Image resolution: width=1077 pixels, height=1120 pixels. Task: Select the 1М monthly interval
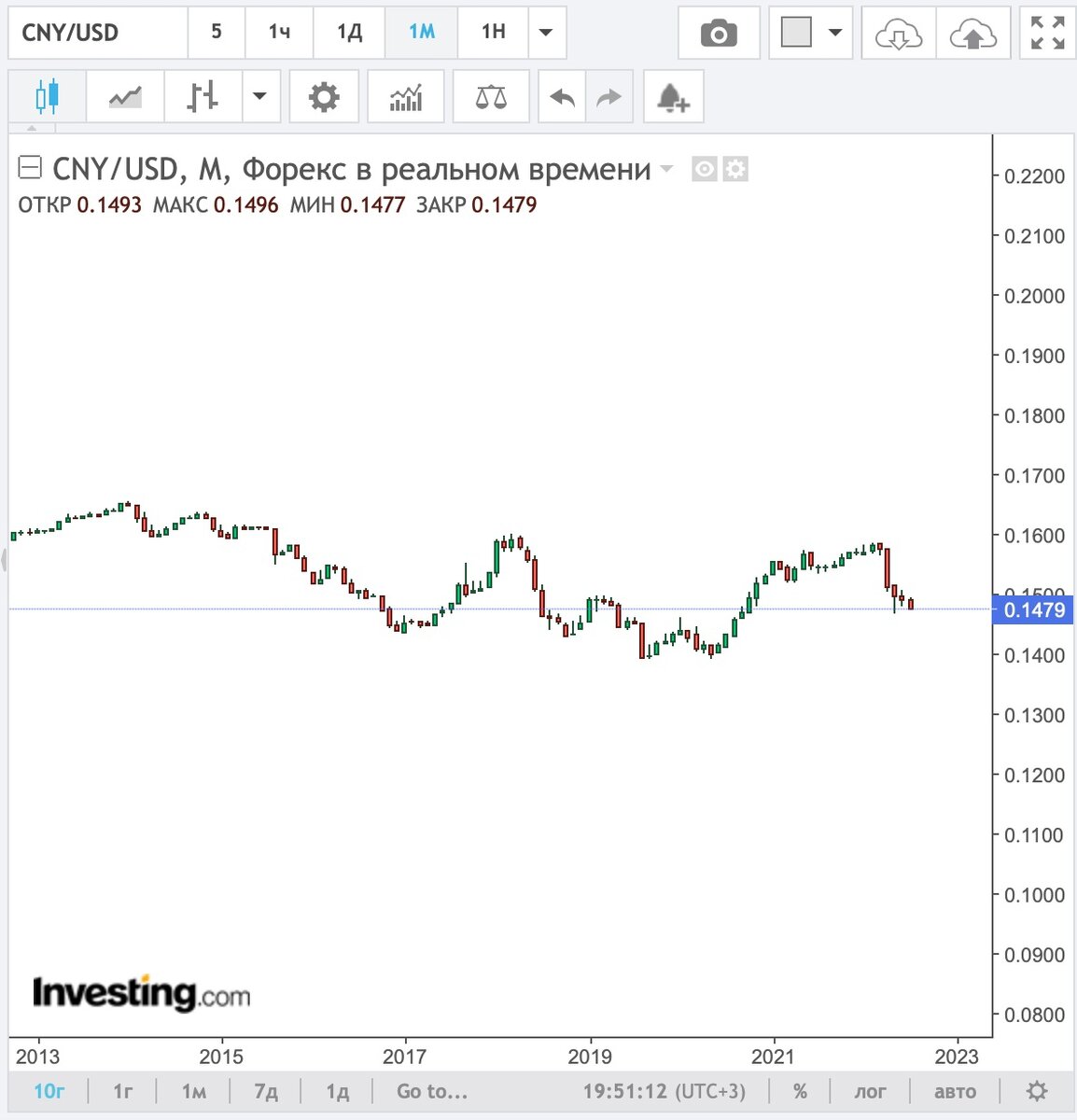click(422, 33)
